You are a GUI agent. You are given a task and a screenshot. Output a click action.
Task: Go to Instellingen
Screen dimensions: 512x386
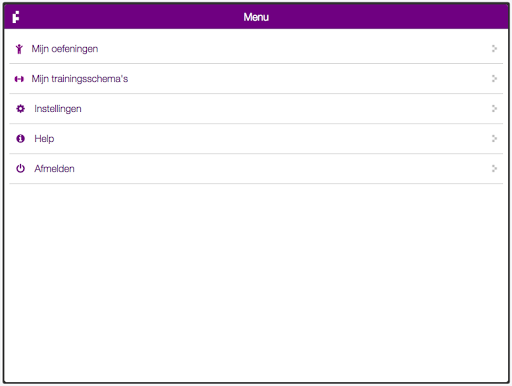point(58,109)
